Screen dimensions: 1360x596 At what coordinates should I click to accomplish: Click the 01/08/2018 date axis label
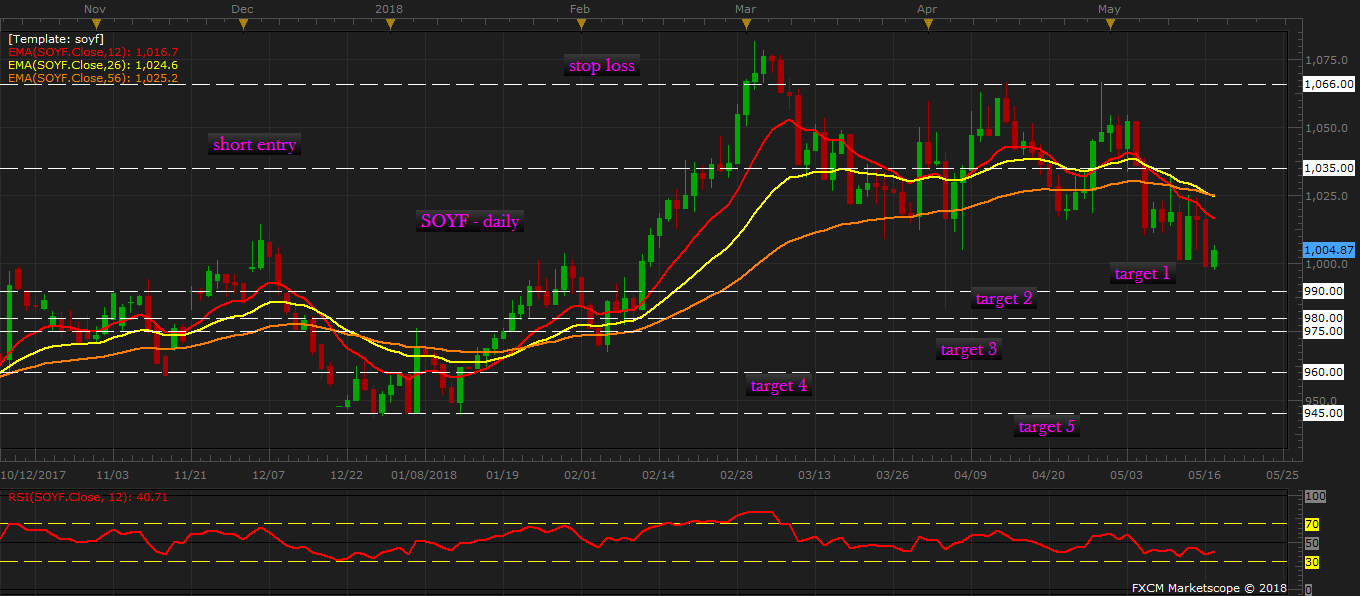pos(423,475)
